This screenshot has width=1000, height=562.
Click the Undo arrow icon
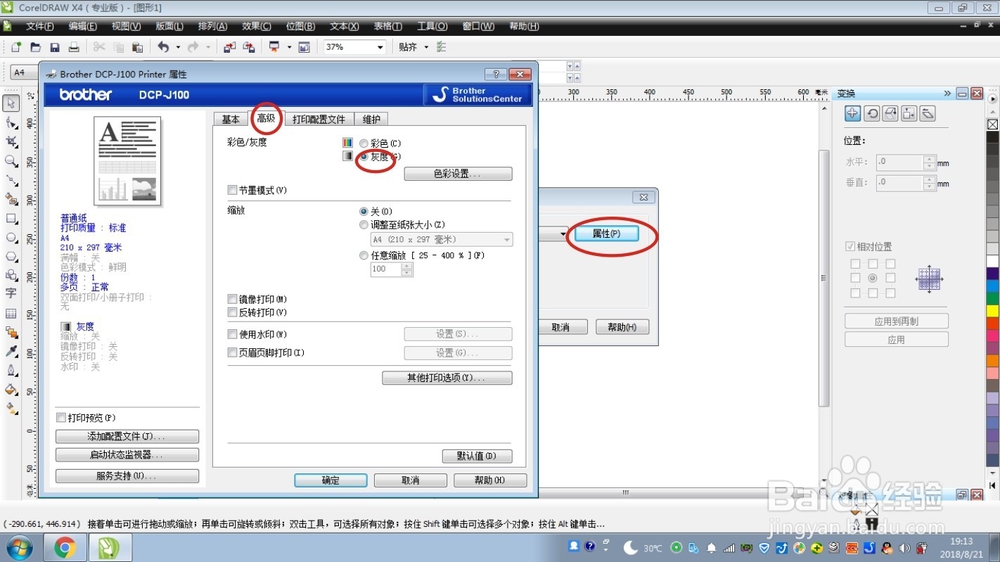click(x=164, y=47)
